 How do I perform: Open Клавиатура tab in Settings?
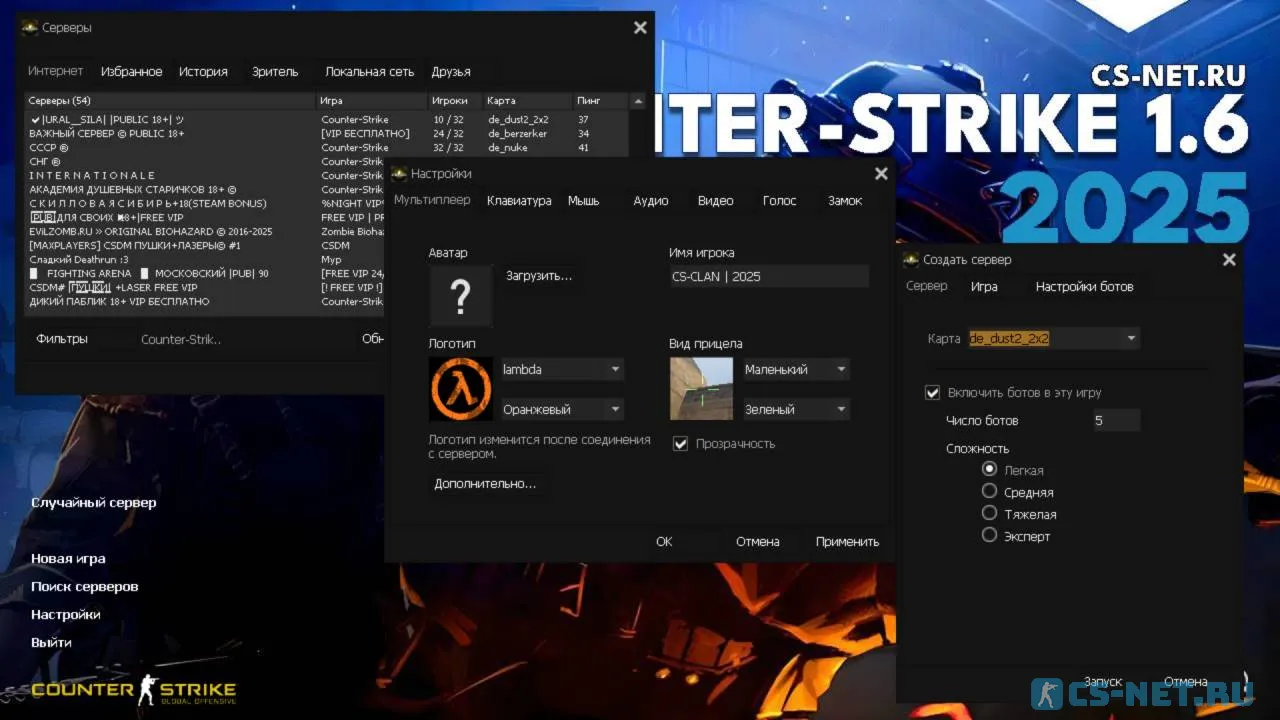tap(519, 201)
